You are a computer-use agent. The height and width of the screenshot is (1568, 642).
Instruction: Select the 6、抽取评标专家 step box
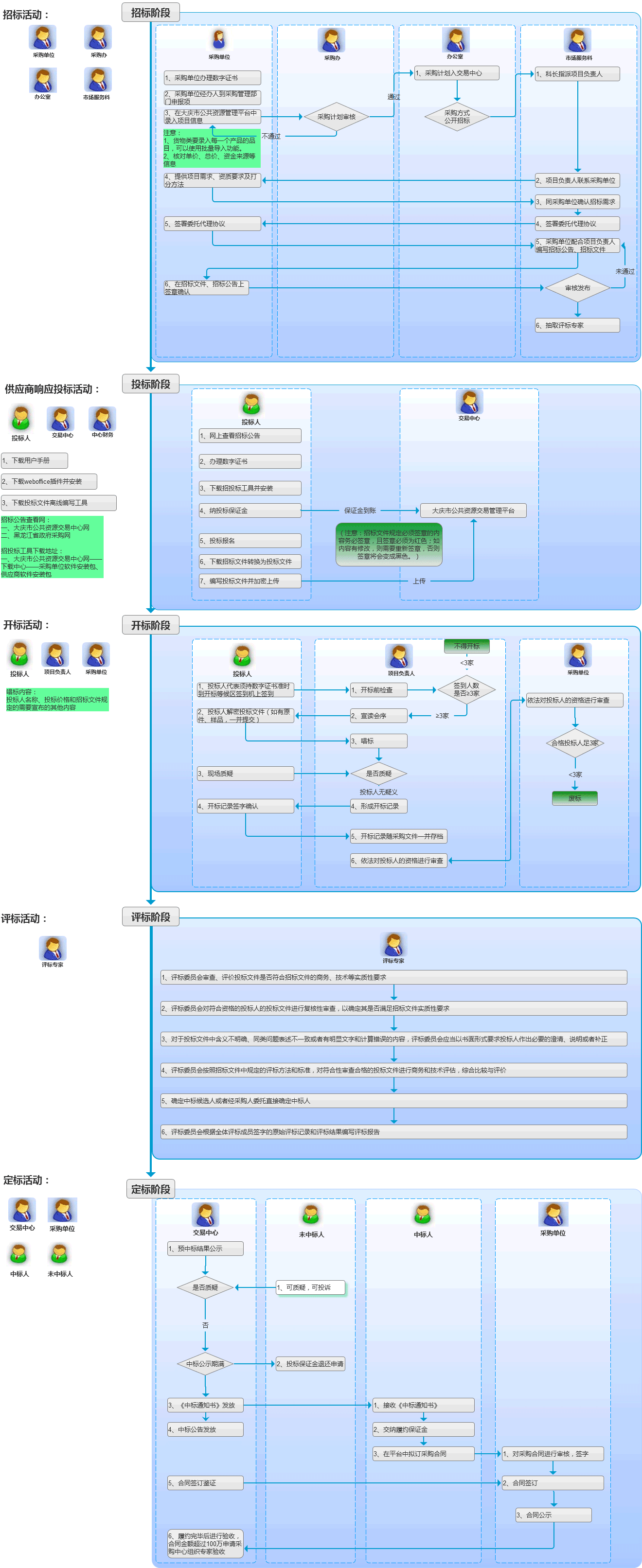[x=577, y=326]
